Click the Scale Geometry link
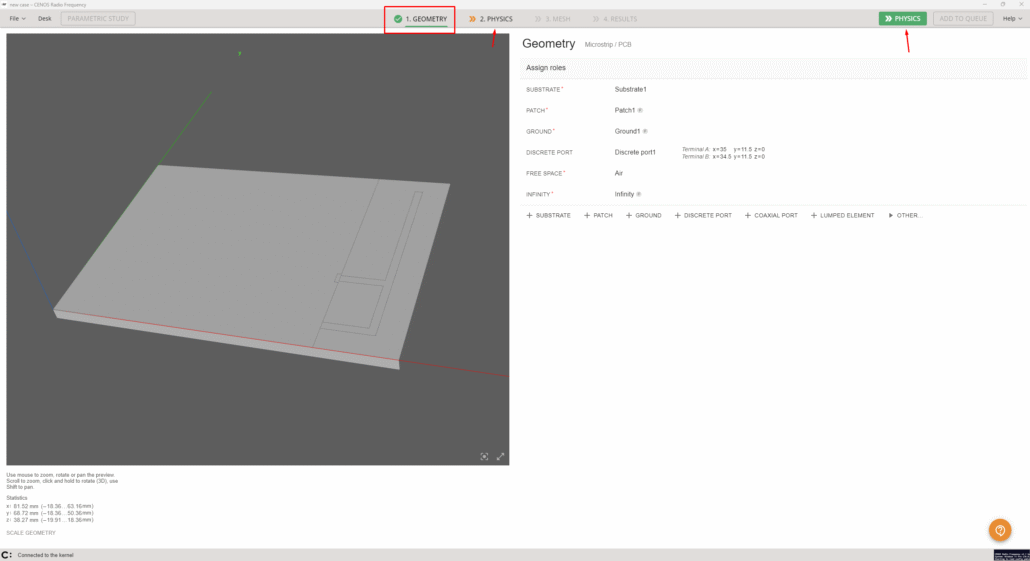1030x561 pixels. [31, 532]
